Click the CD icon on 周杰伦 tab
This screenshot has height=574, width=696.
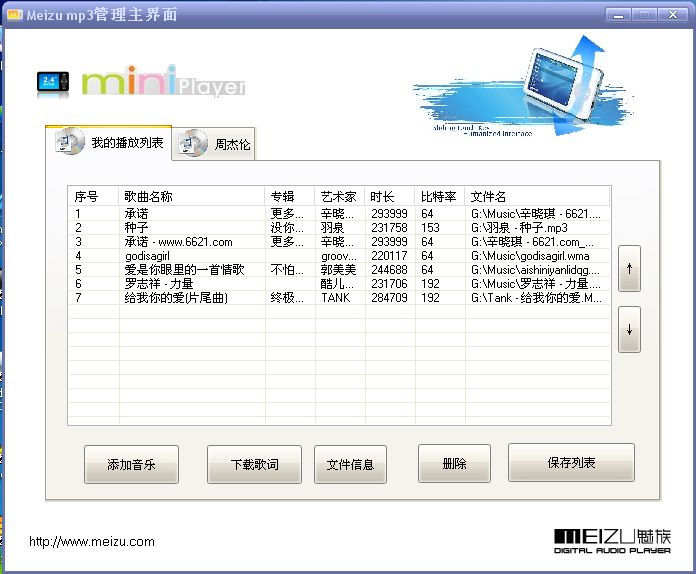[193, 143]
